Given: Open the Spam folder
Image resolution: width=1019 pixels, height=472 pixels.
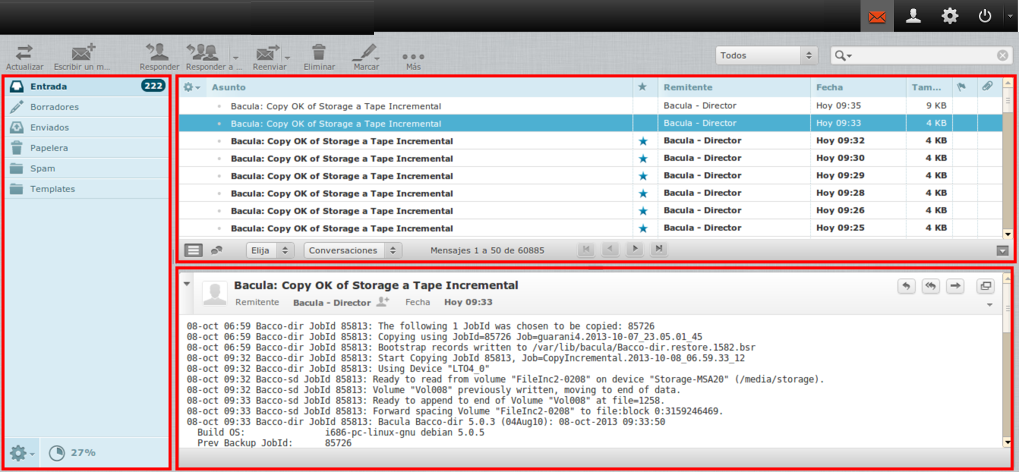Looking at the screenshot, I should (x=86, y=168).
